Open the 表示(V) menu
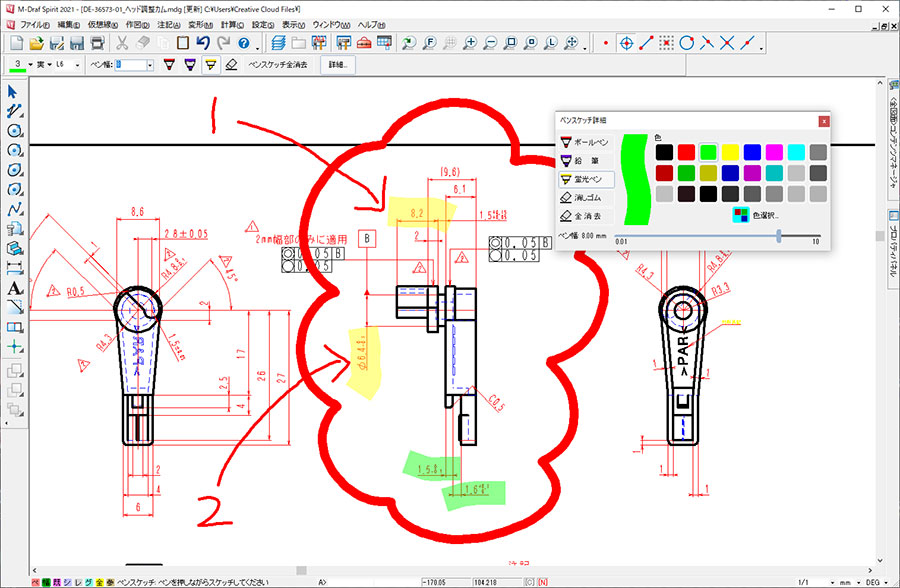This screenshot has width=900, height=588. click(x=293, y=23)
